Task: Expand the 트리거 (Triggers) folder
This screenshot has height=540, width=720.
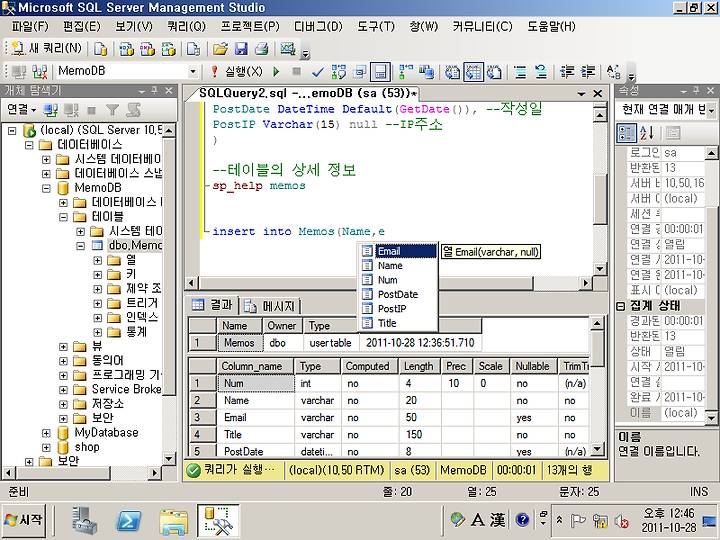Action: click(97, 304)
